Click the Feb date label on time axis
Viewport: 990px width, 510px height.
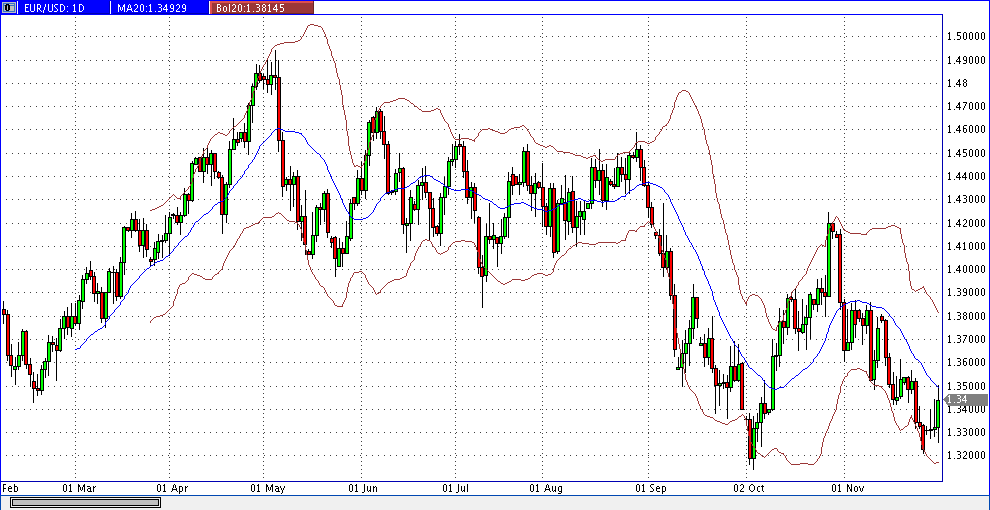(11, 489)
